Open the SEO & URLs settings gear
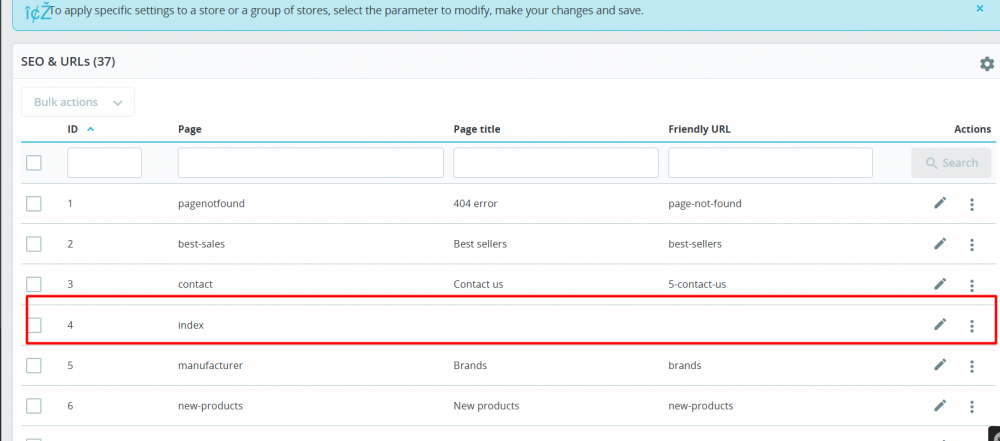 [987, 64]
